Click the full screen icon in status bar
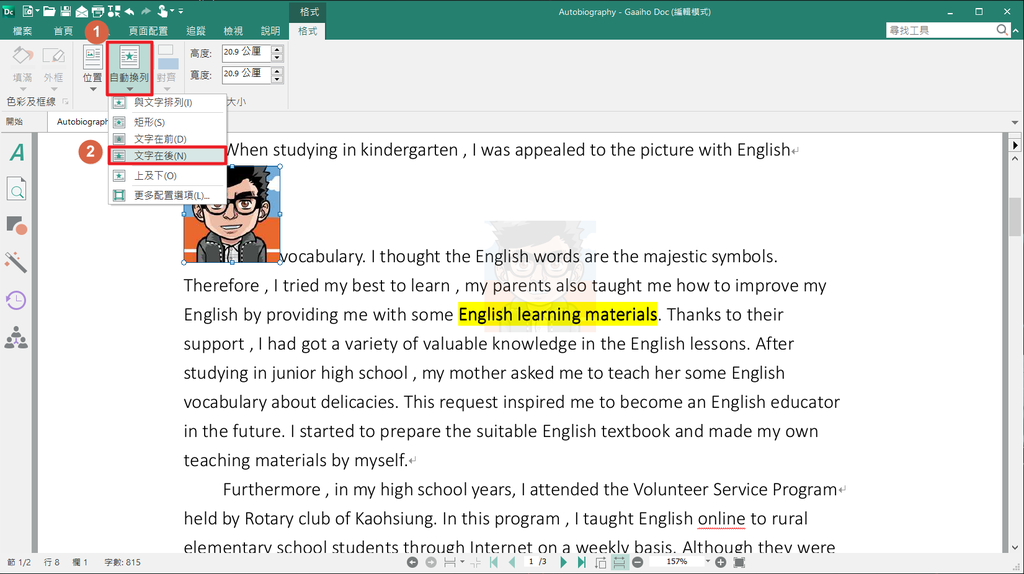 (739, 562)
